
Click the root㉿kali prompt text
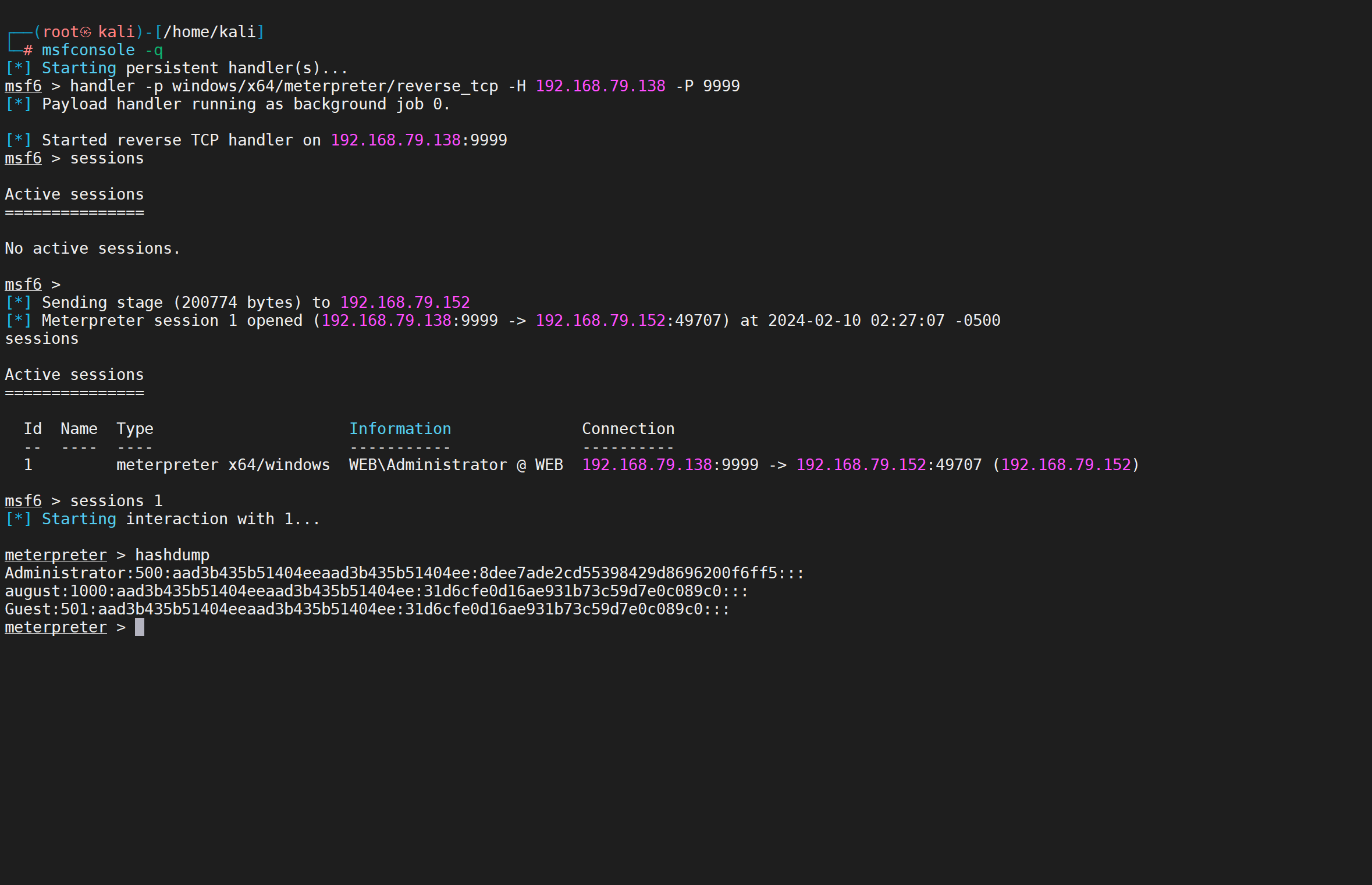click(x=88, y=32)
